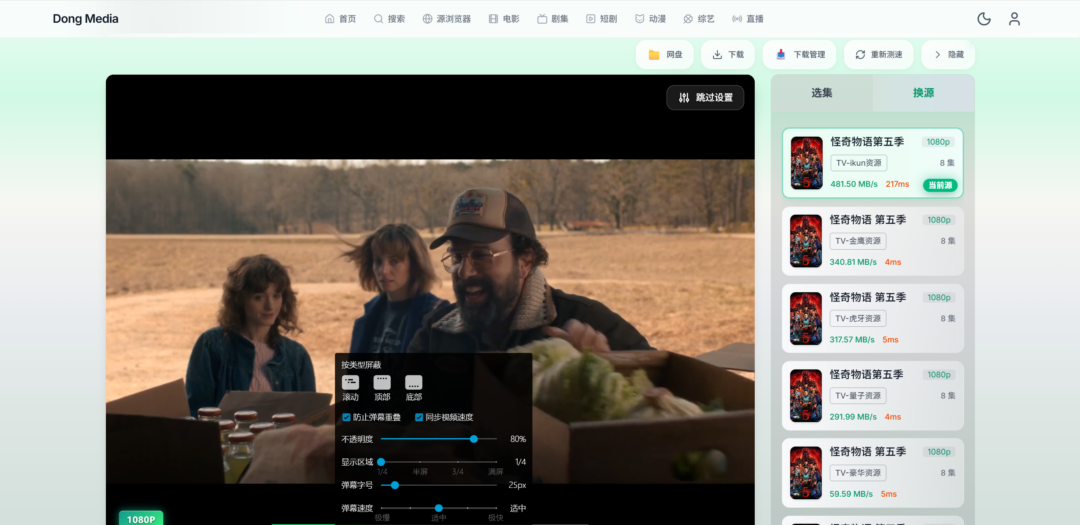Image resolution: width=1080 pixels, height=525 pixels.
Task: Click the poster thumbnail of TV-虎牙资源
Action: 806,318
